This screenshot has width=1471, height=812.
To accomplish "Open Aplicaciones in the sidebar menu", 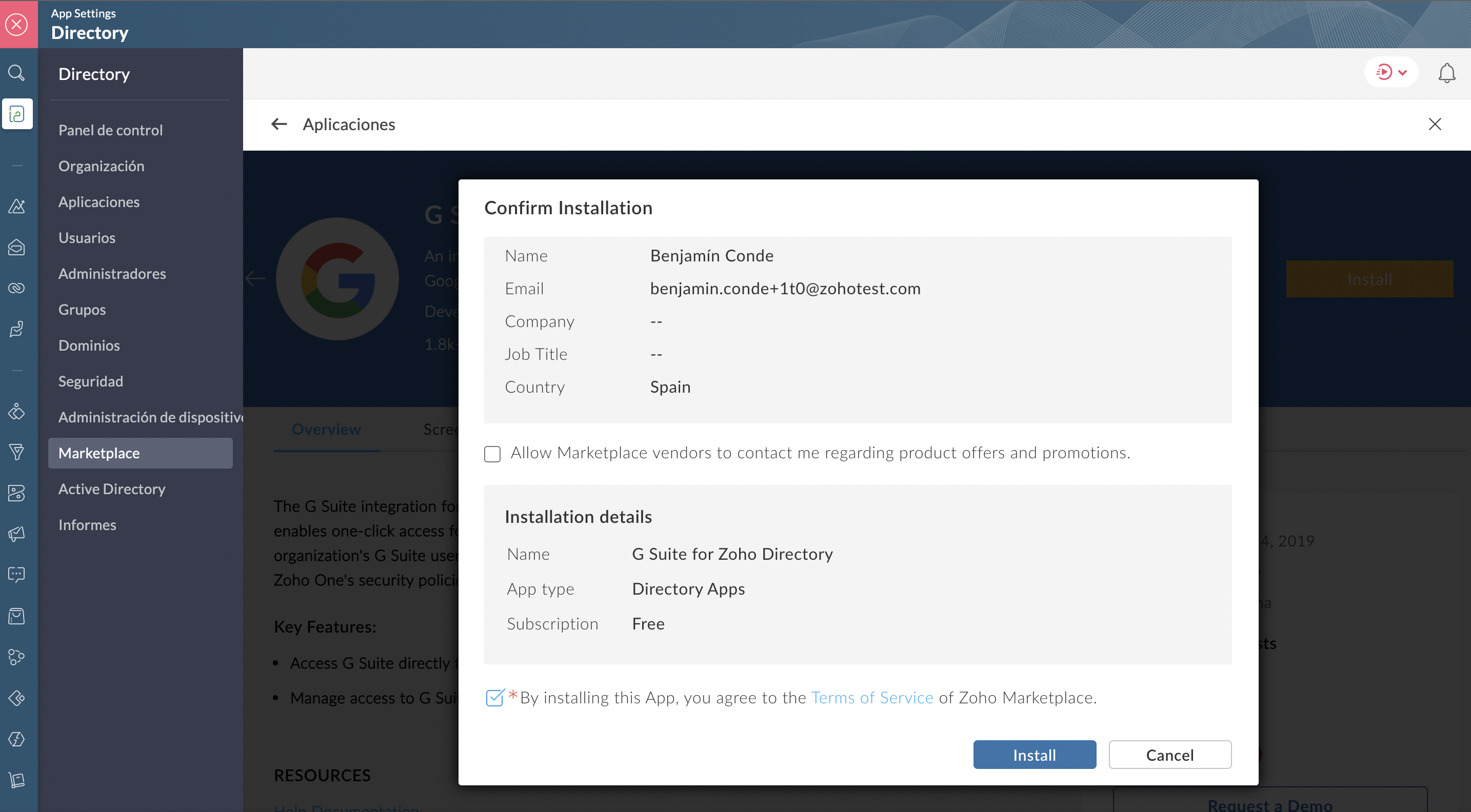I will coord(99,202).
